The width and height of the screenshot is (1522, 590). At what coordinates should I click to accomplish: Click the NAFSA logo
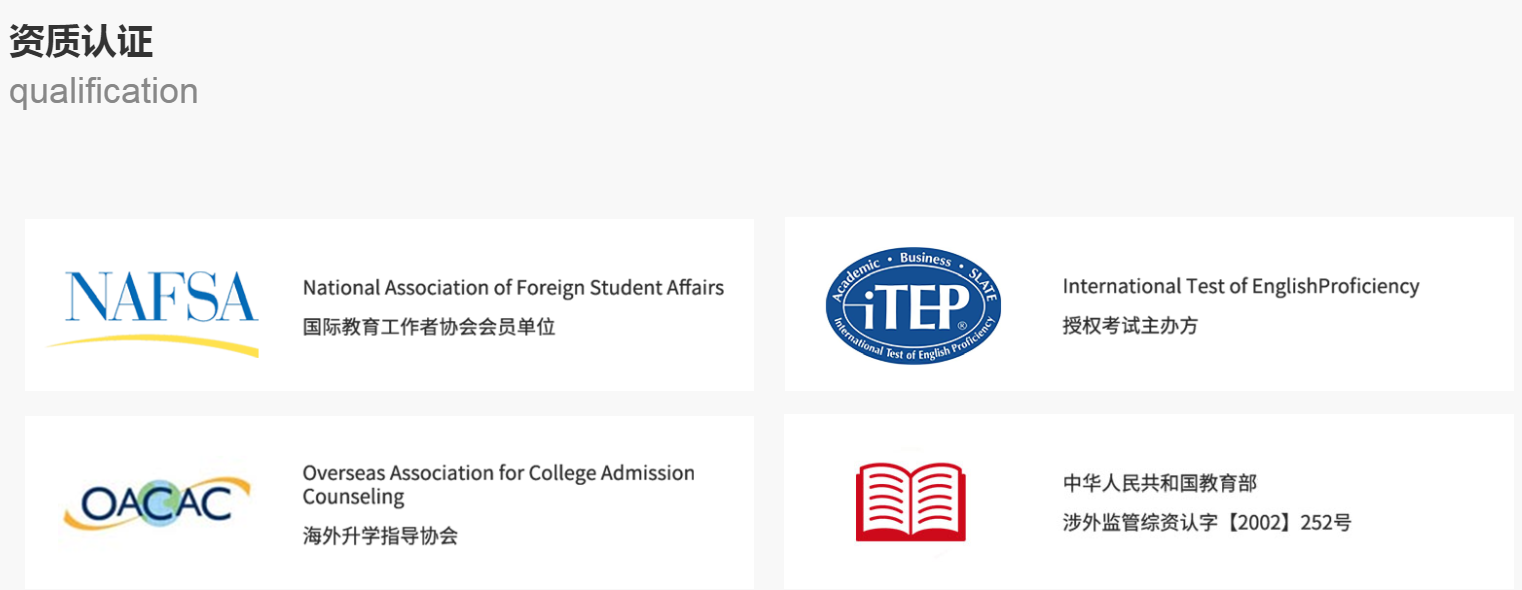click(x=152, y=309)
